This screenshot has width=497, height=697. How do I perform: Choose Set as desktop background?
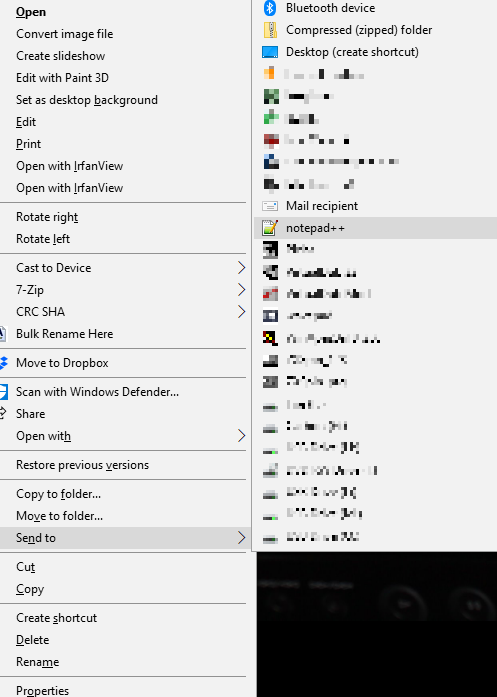click(x=87, y=100)
